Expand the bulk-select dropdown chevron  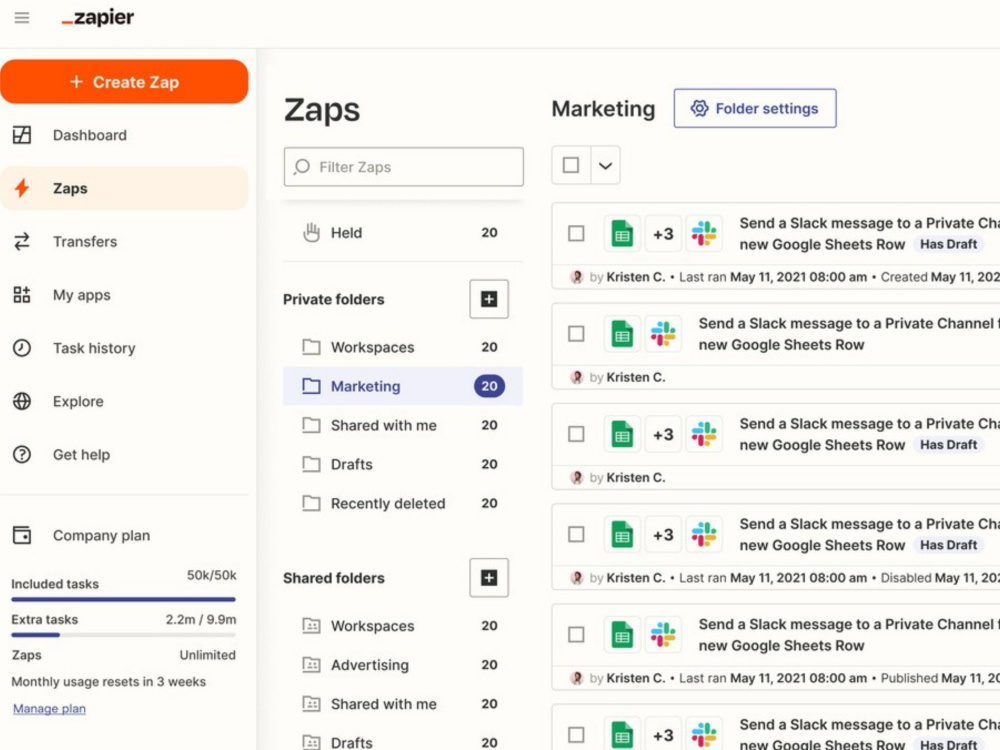point(605,166)
